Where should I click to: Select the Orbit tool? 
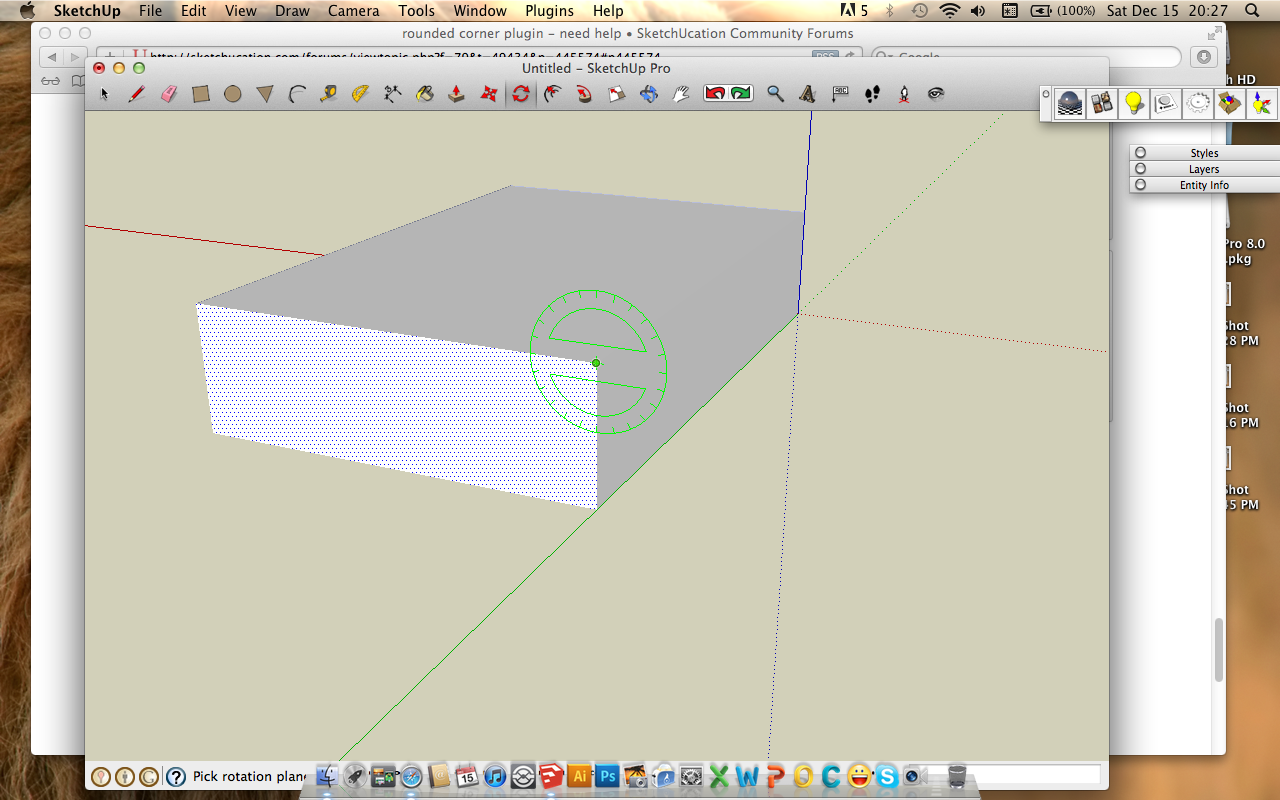pyautogui.click(x=649, y=94)
